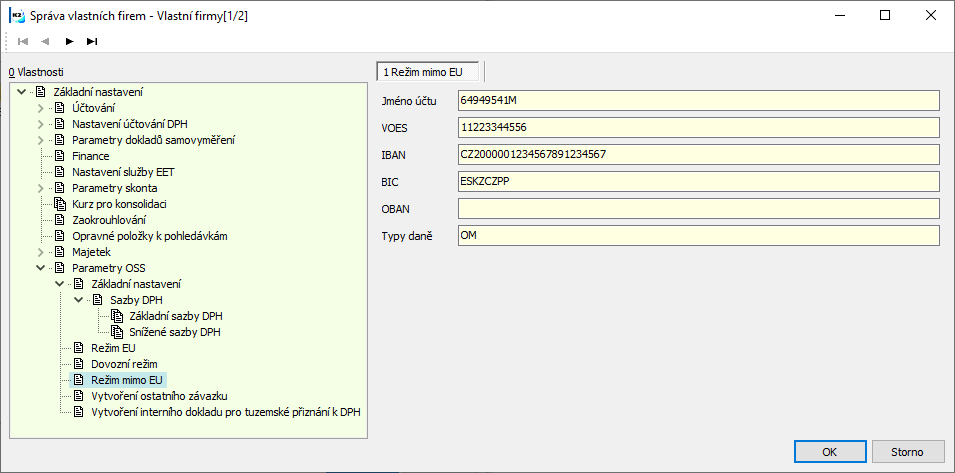Click the Snížené sazby DPH icon
Screen dimensions: 955x473
pos(117,332)
